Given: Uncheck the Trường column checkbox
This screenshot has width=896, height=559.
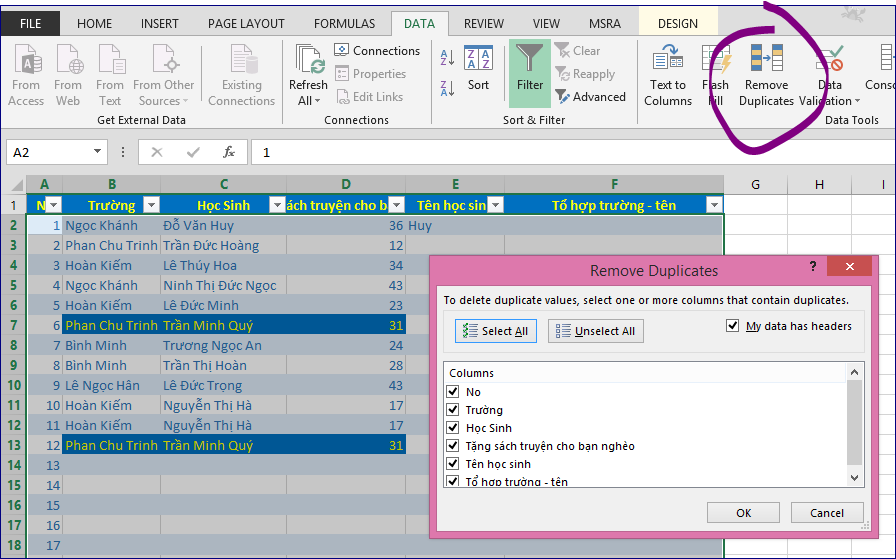Looking at the screenshot, I should (x=453, y=410).
